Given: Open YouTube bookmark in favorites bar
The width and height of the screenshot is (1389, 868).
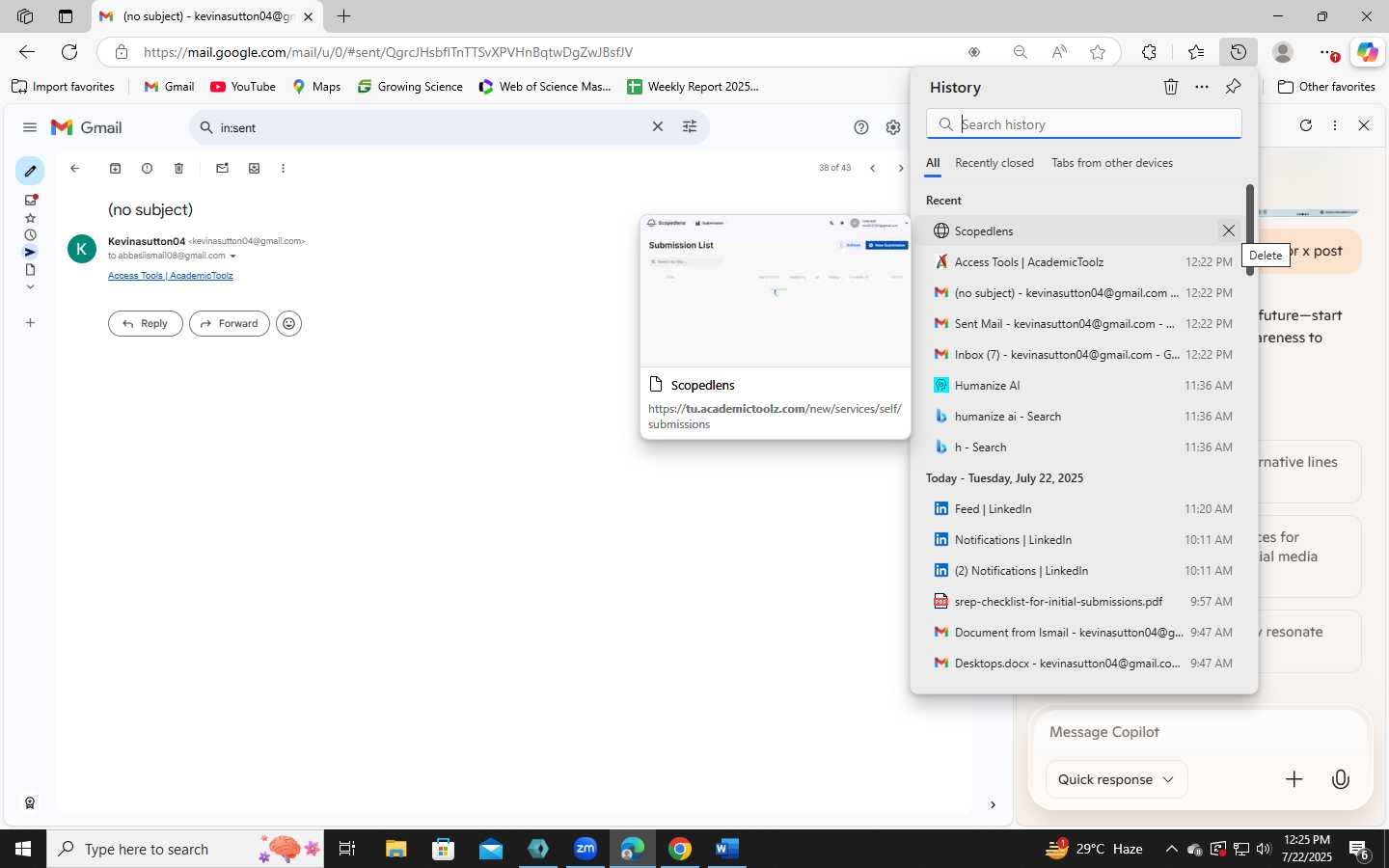Looking at the screenshot, I should pos(243,87).
